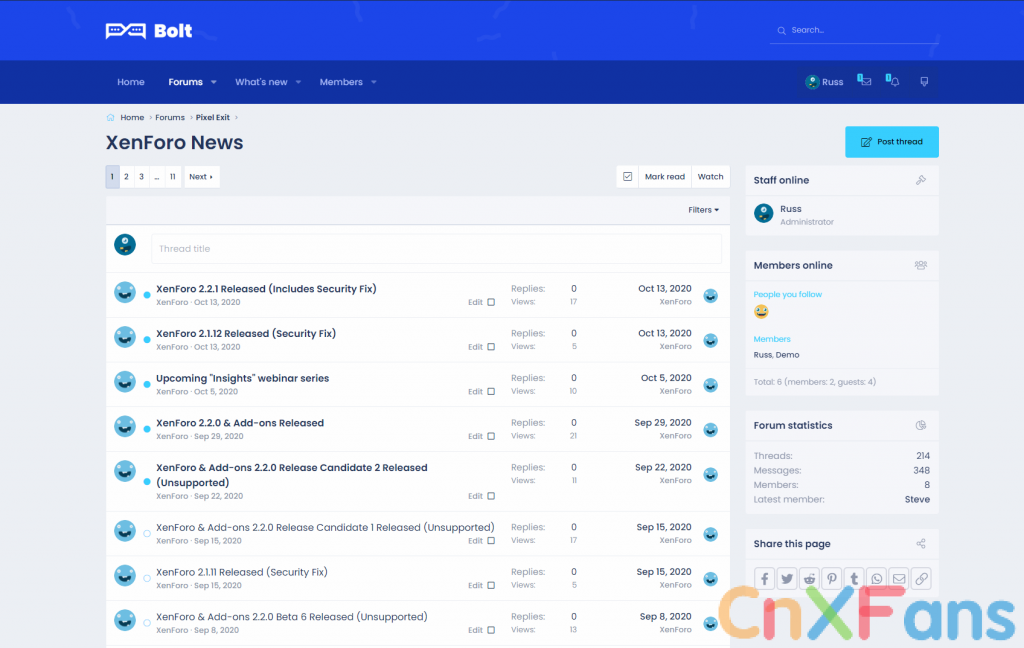The height and width of the screenshot is (648, 1024).
Task: Share page on Twitter
Action: 787,579
